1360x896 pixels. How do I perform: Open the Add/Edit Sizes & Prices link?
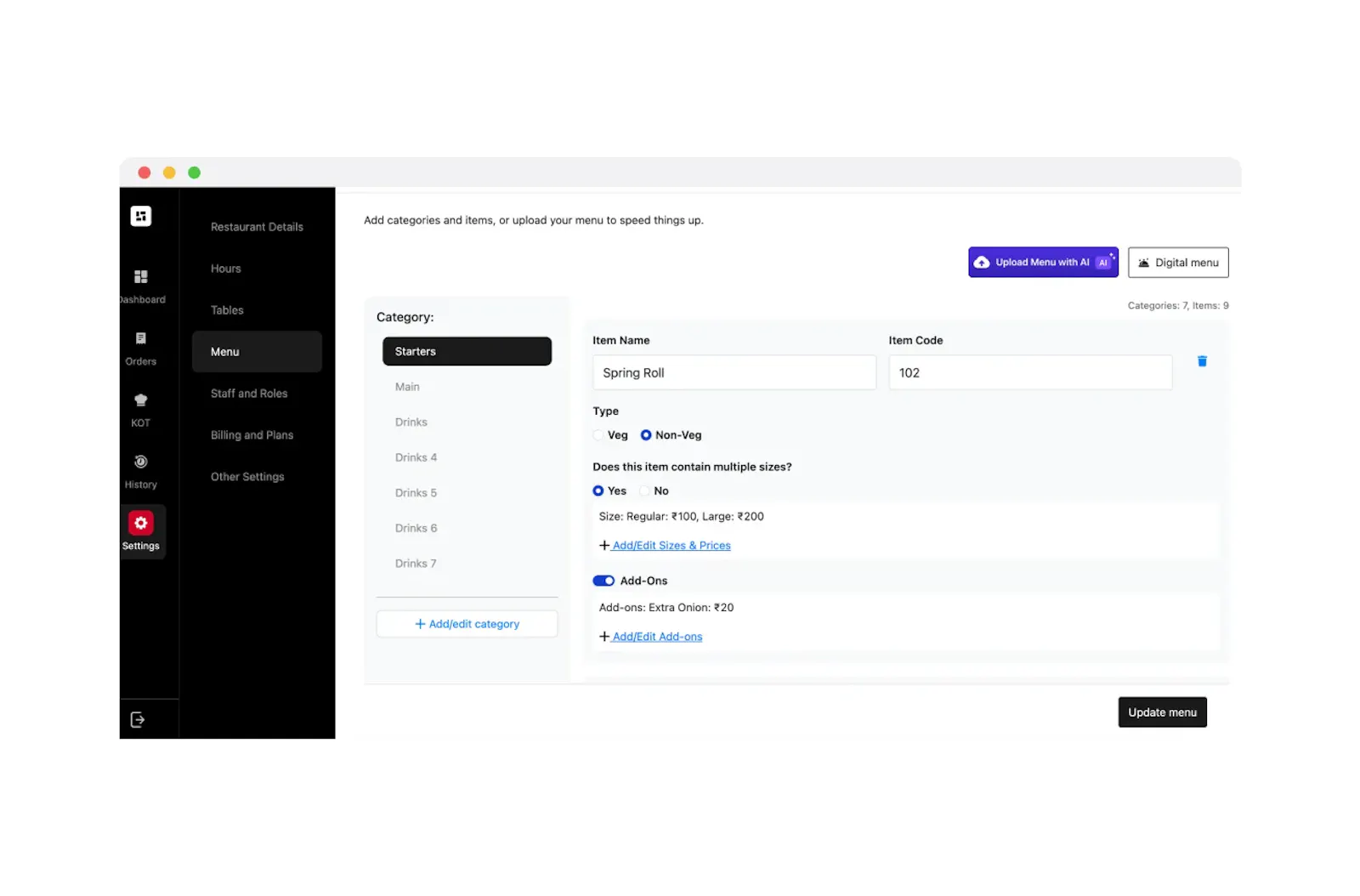point(671,546)
